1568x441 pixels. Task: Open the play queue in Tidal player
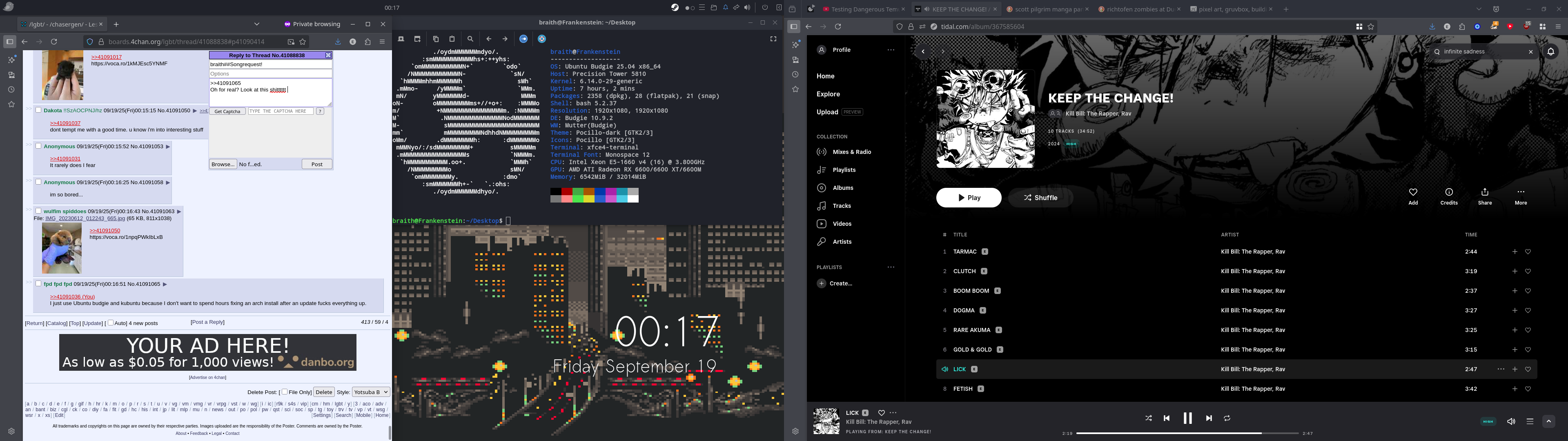coord(1530,421)
